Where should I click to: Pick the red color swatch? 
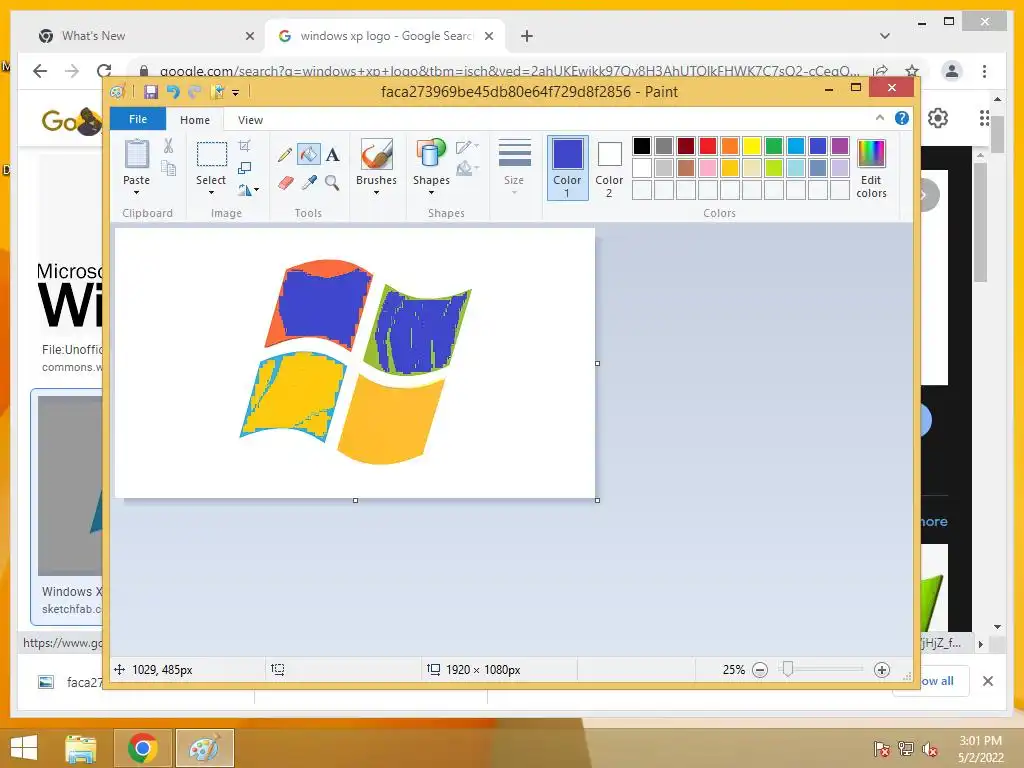[708, 146]
